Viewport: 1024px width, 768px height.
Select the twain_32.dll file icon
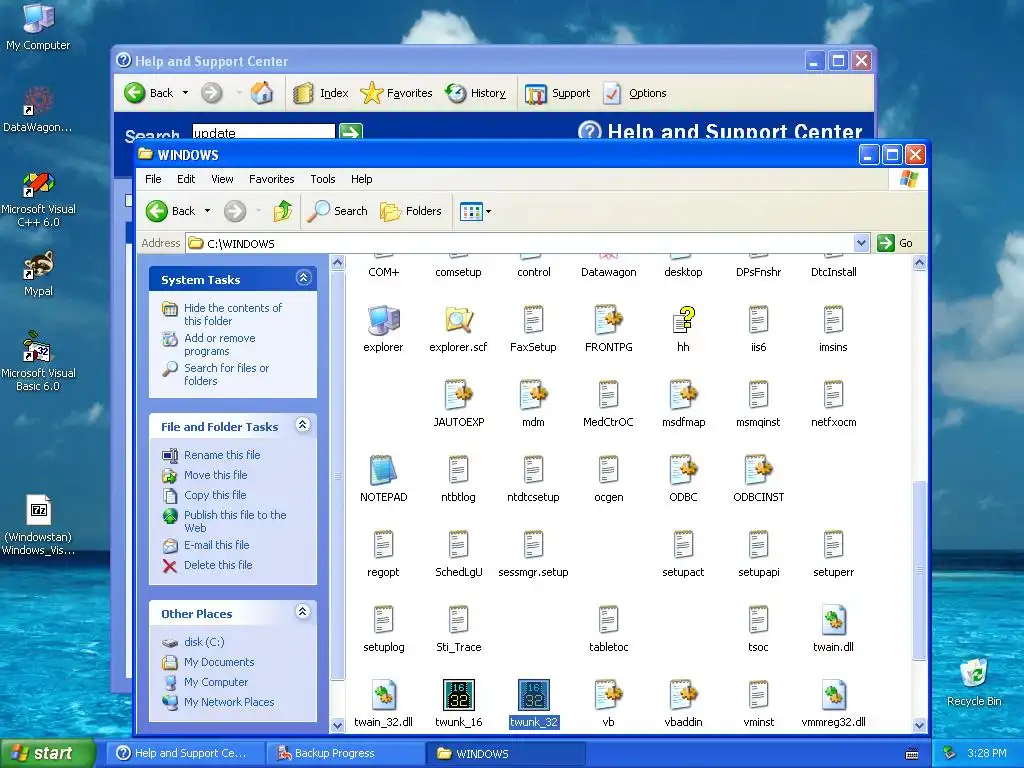pos(383,695)
